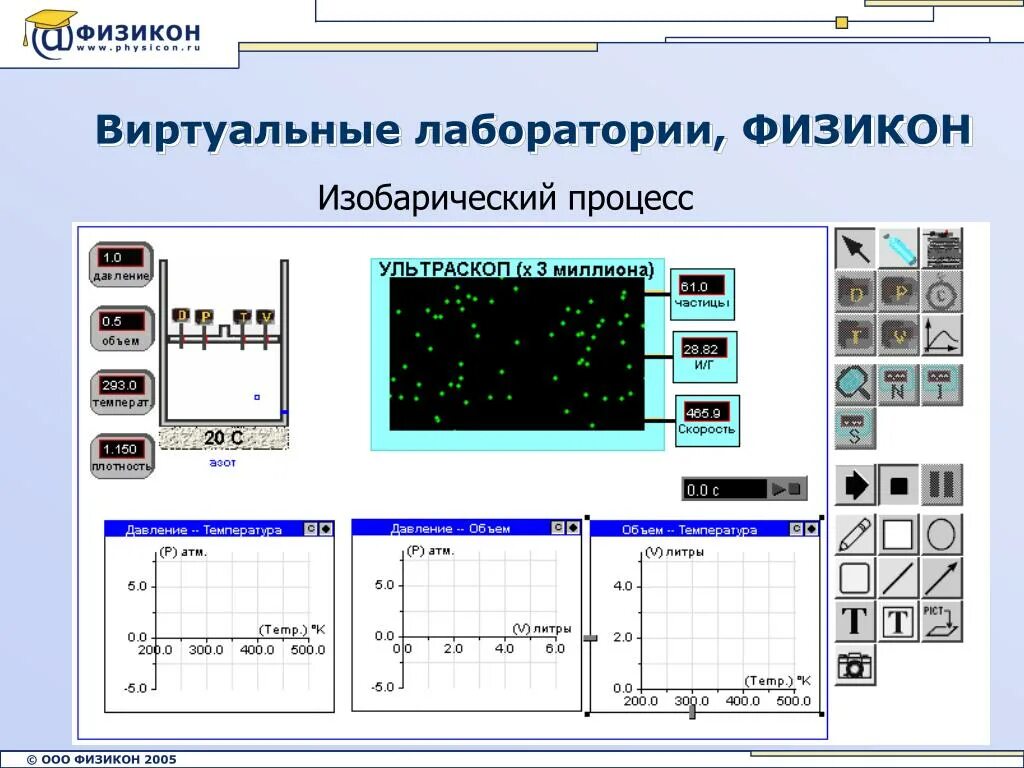The height and width of the screenshot is (768, 1024).
Task: Click the объем readout showing 0.5
Action: pyautogui.click(x=121, y=328)
